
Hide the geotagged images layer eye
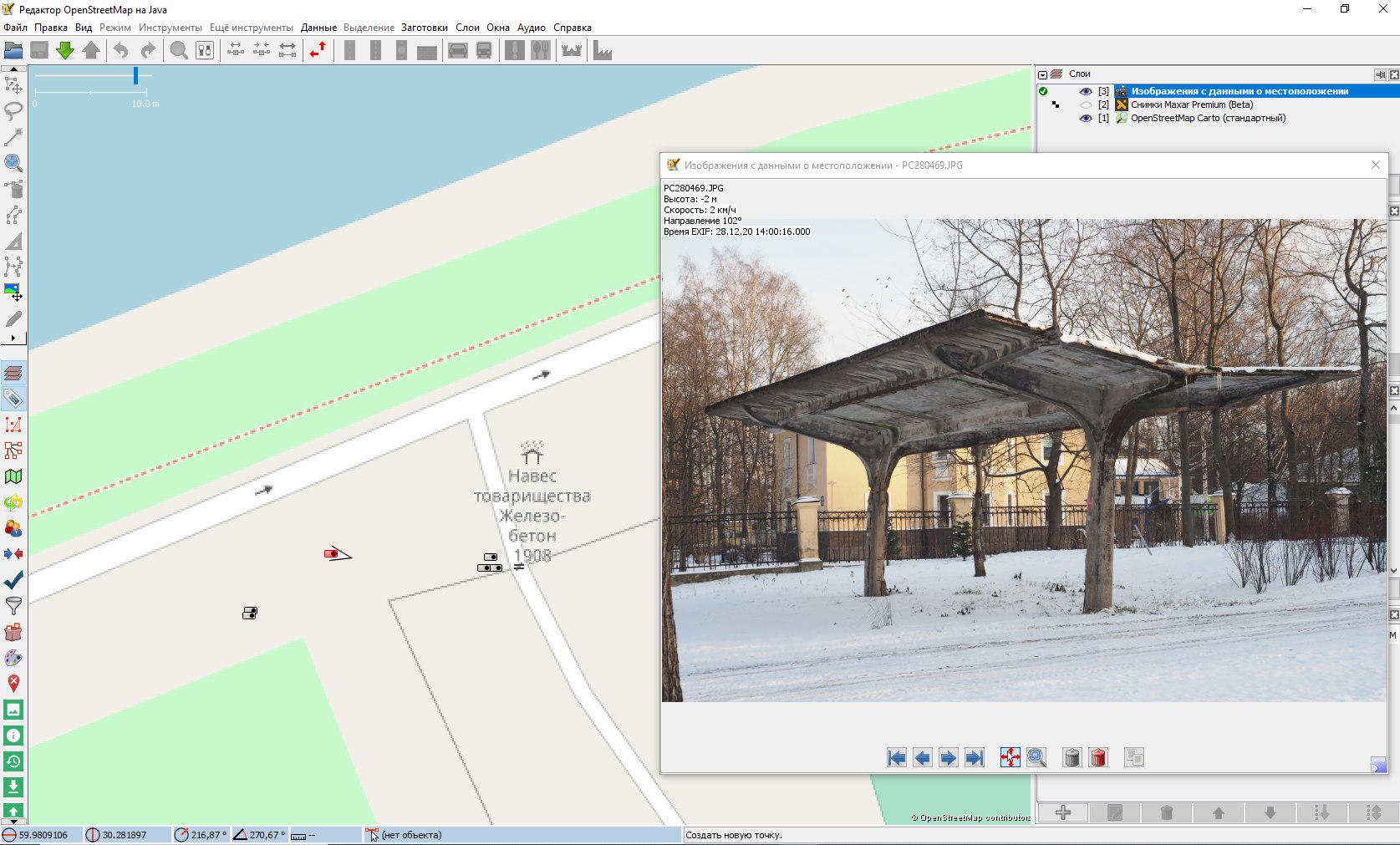click(1086, 91)
